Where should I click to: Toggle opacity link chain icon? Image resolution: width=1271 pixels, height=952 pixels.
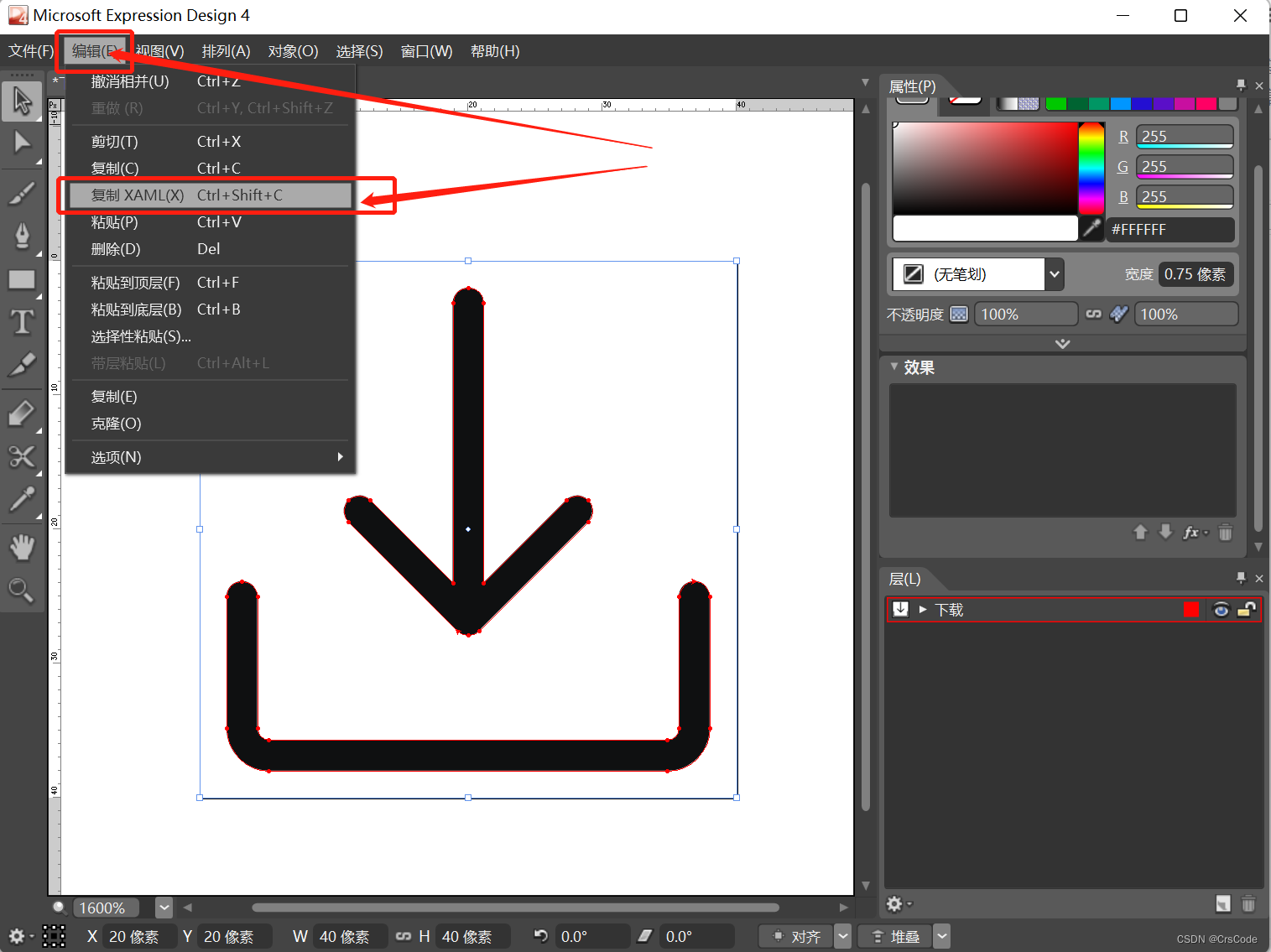click(x=1093, y=314)
